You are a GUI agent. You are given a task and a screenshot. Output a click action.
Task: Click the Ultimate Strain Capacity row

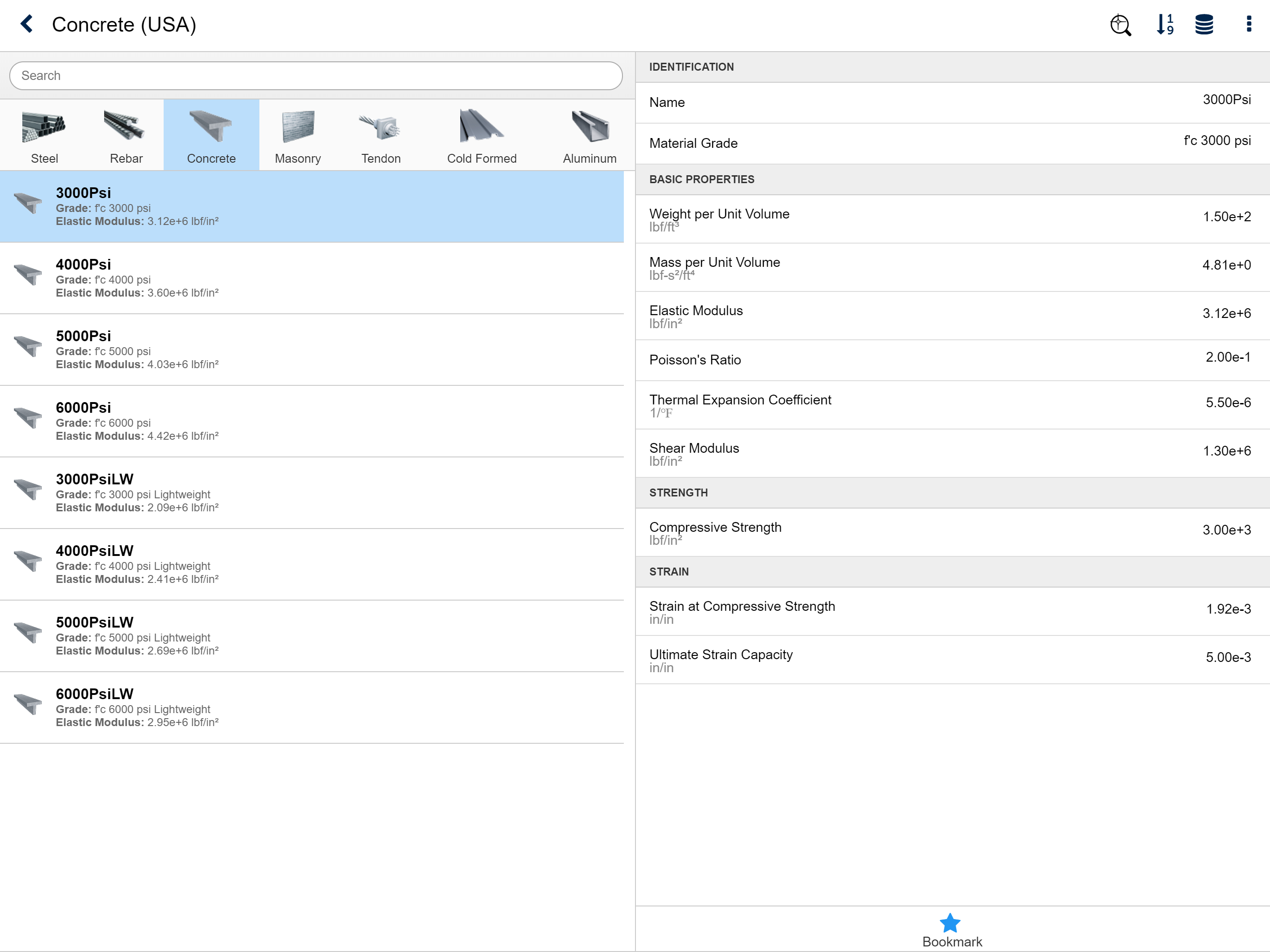[952, 660]
